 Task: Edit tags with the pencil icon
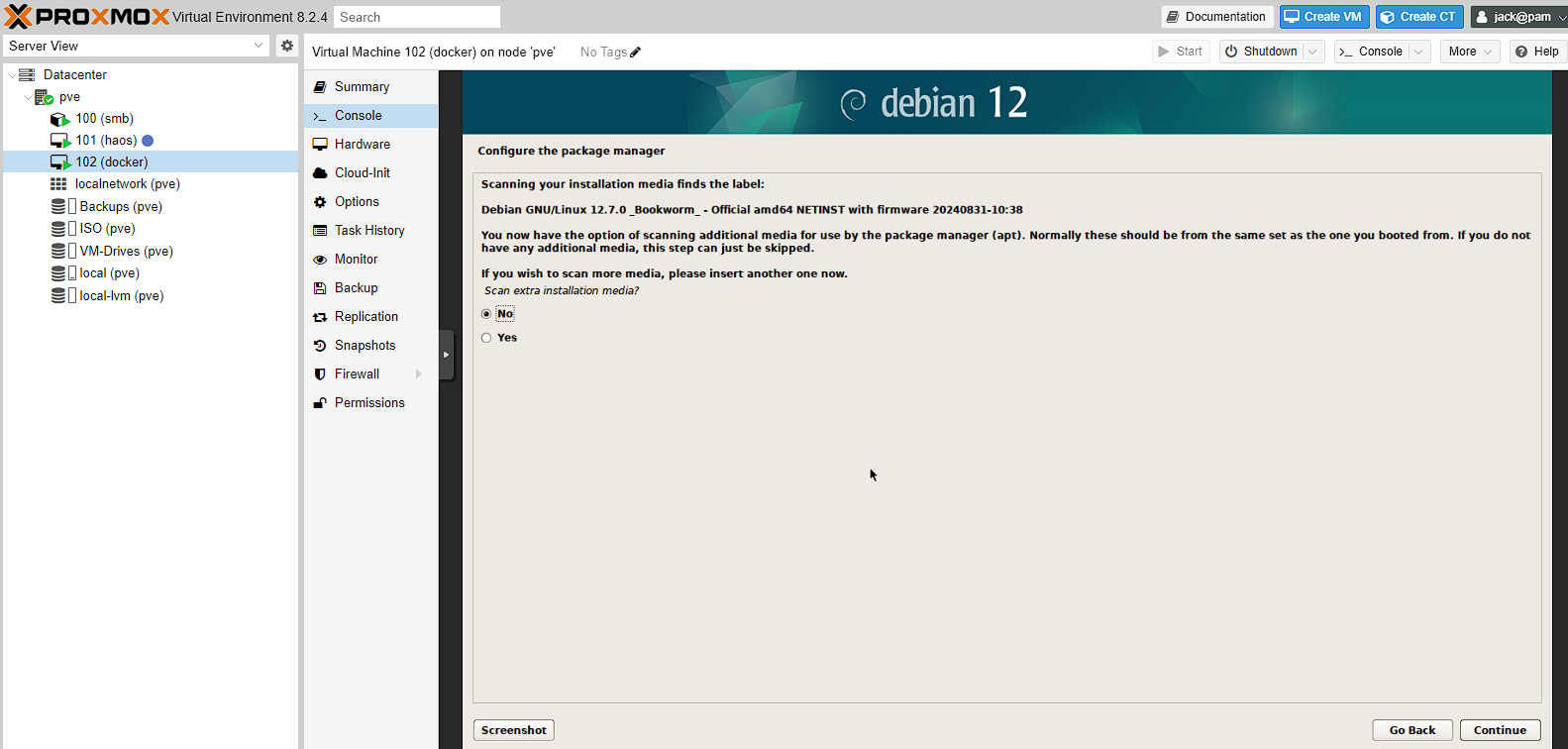point(636,52)
